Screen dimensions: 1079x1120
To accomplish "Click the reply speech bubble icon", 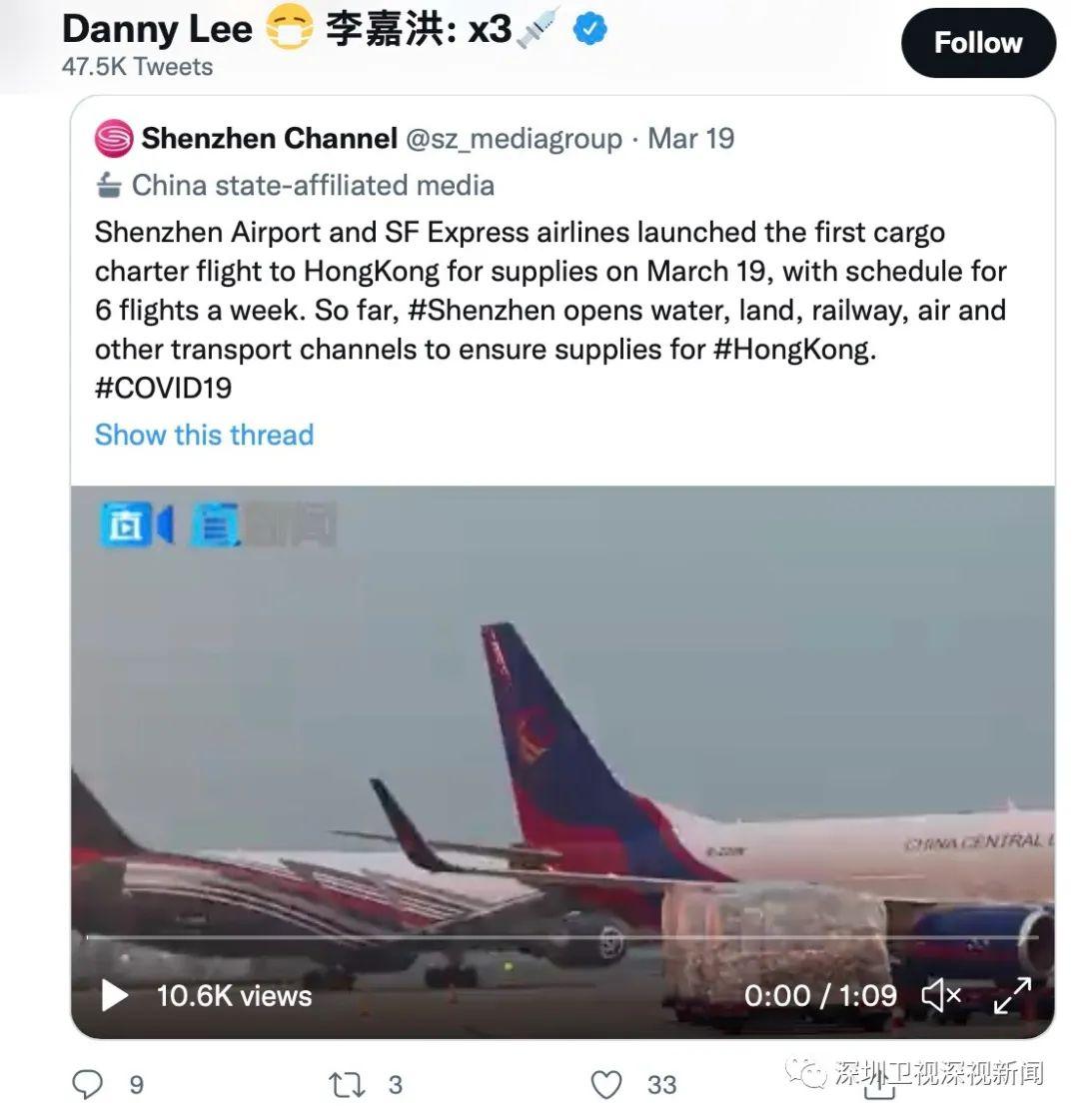I will pyautogui.click(x=88, y=1084).
